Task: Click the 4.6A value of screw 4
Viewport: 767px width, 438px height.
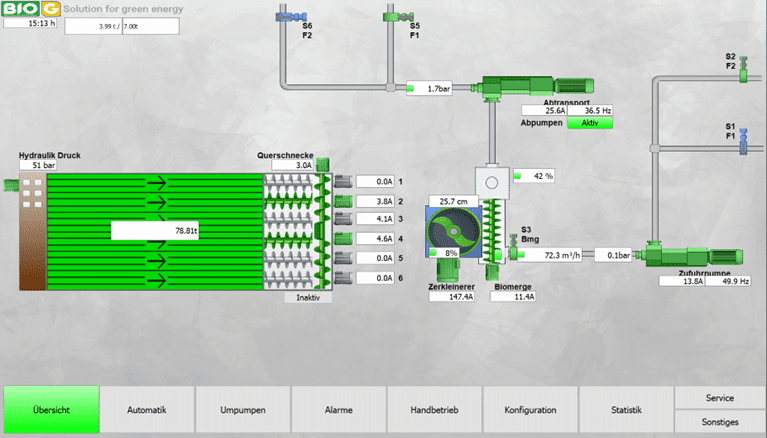Action: pos(375,239)
